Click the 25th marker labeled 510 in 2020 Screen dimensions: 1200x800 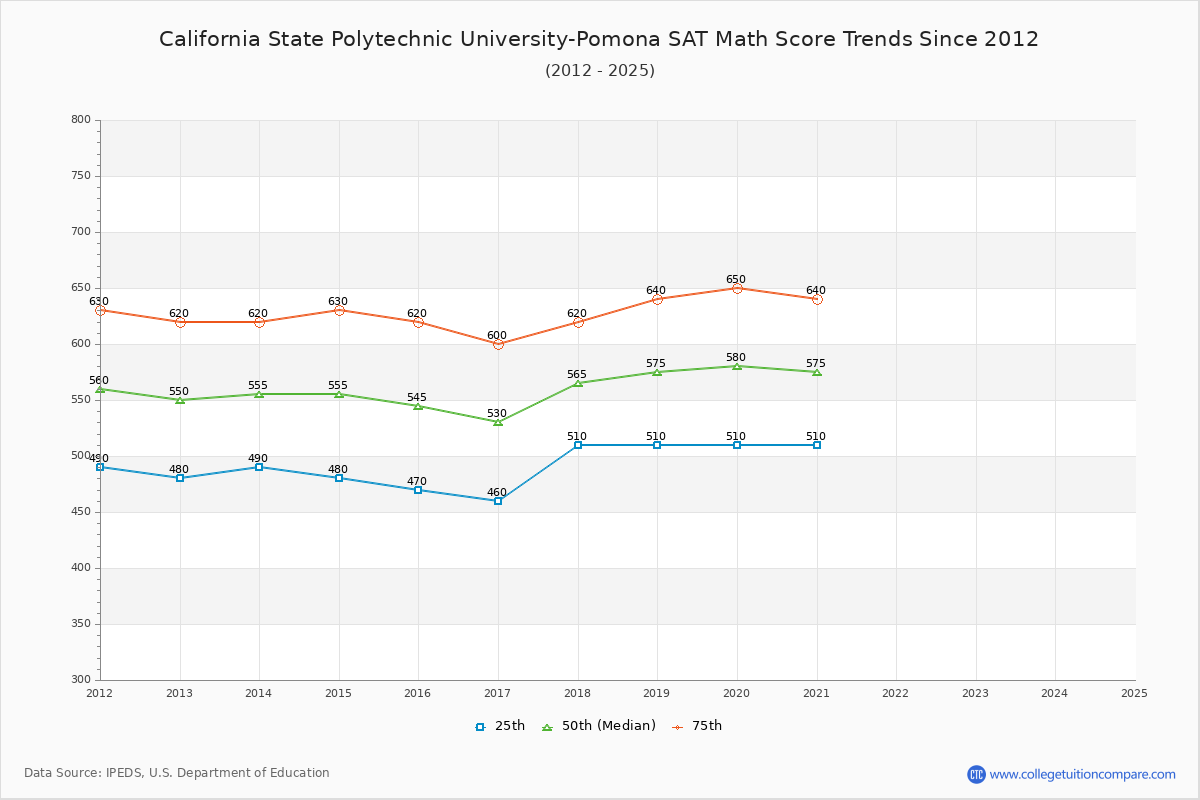[737, 445]
